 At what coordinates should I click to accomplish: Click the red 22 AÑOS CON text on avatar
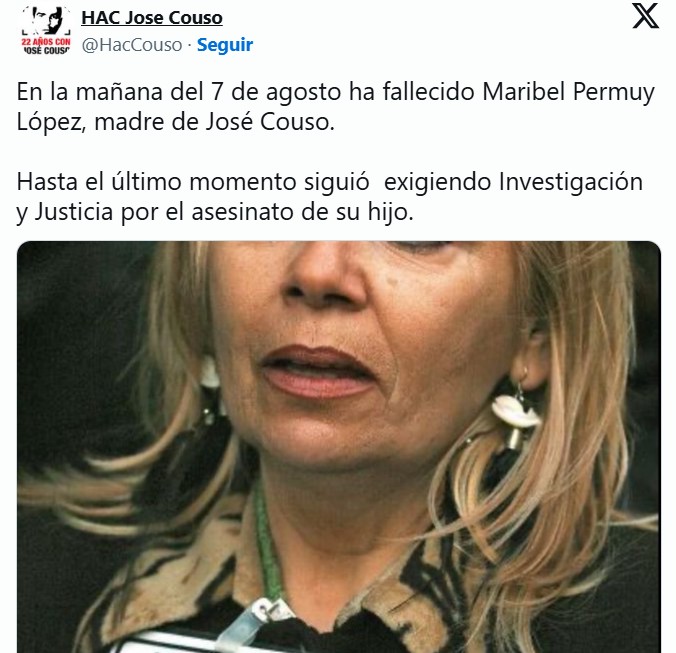tap(46, 42)
